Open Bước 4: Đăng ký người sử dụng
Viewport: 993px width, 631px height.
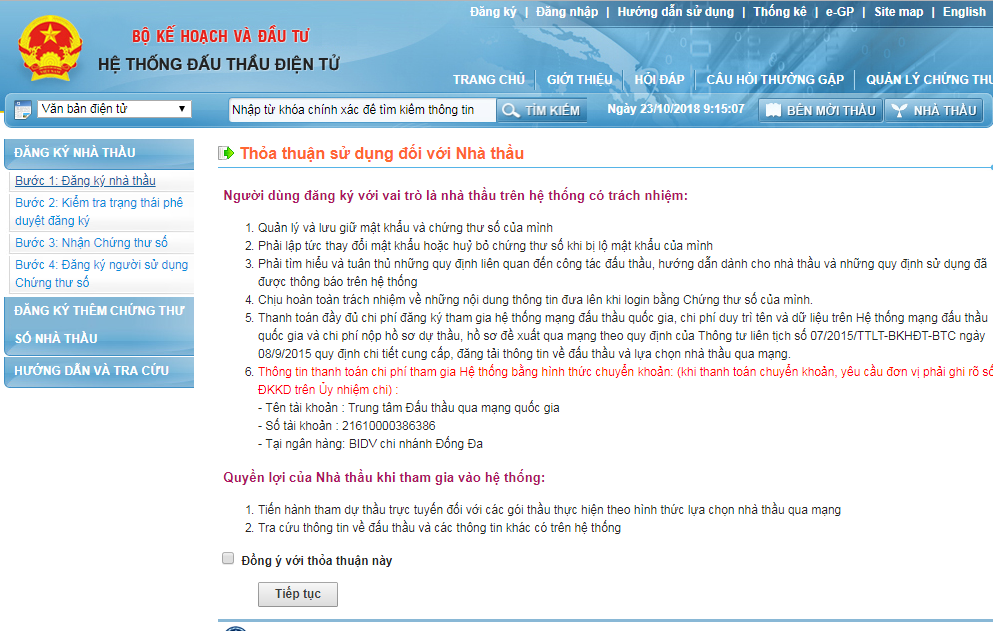tap(101, 274)
